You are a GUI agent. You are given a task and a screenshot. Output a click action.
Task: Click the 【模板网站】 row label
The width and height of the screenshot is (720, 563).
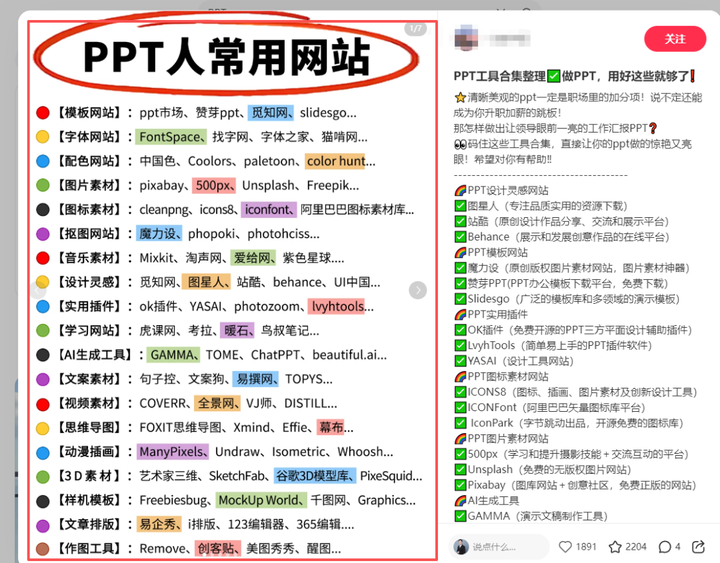pos(90,113)
